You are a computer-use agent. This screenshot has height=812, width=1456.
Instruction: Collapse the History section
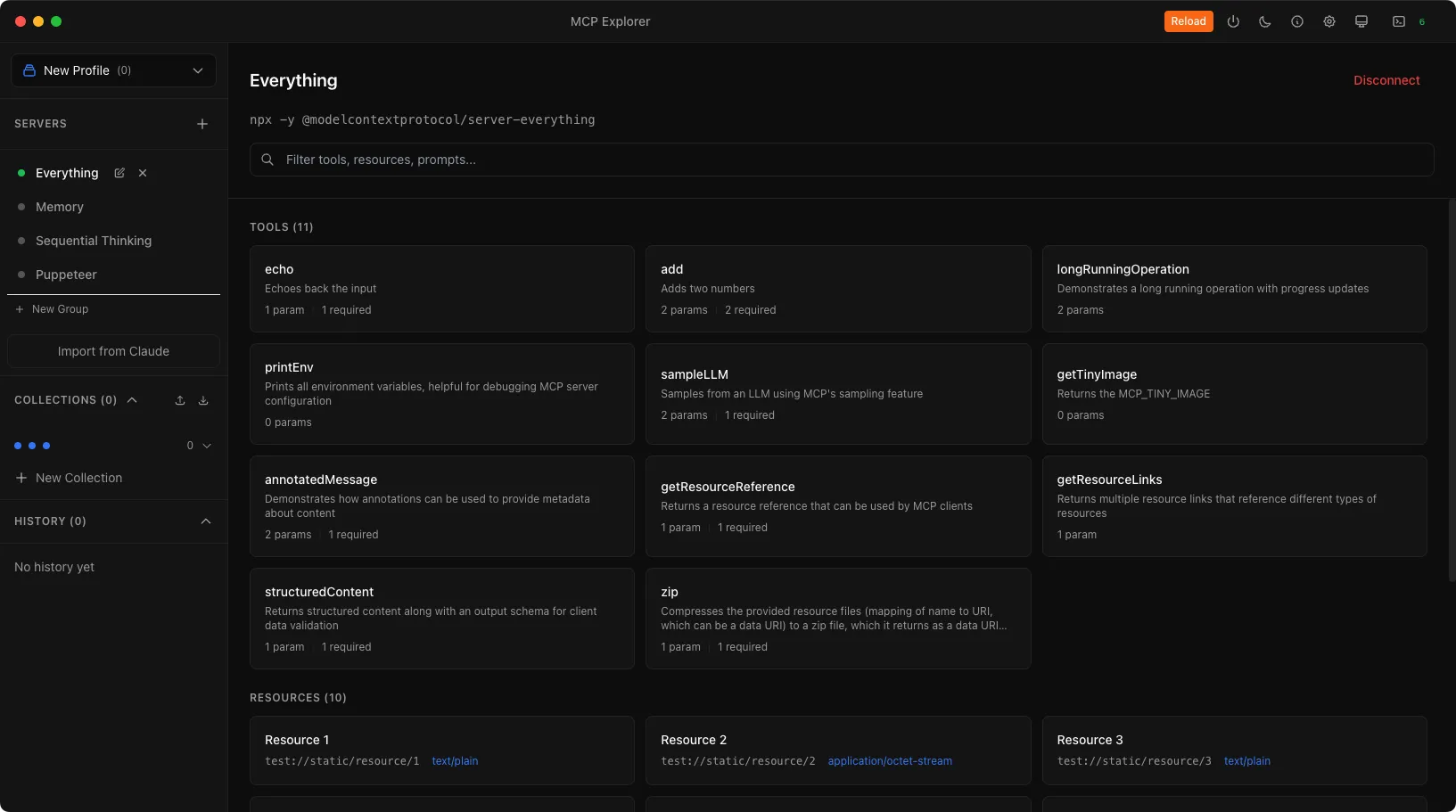(x=206, y=521)
